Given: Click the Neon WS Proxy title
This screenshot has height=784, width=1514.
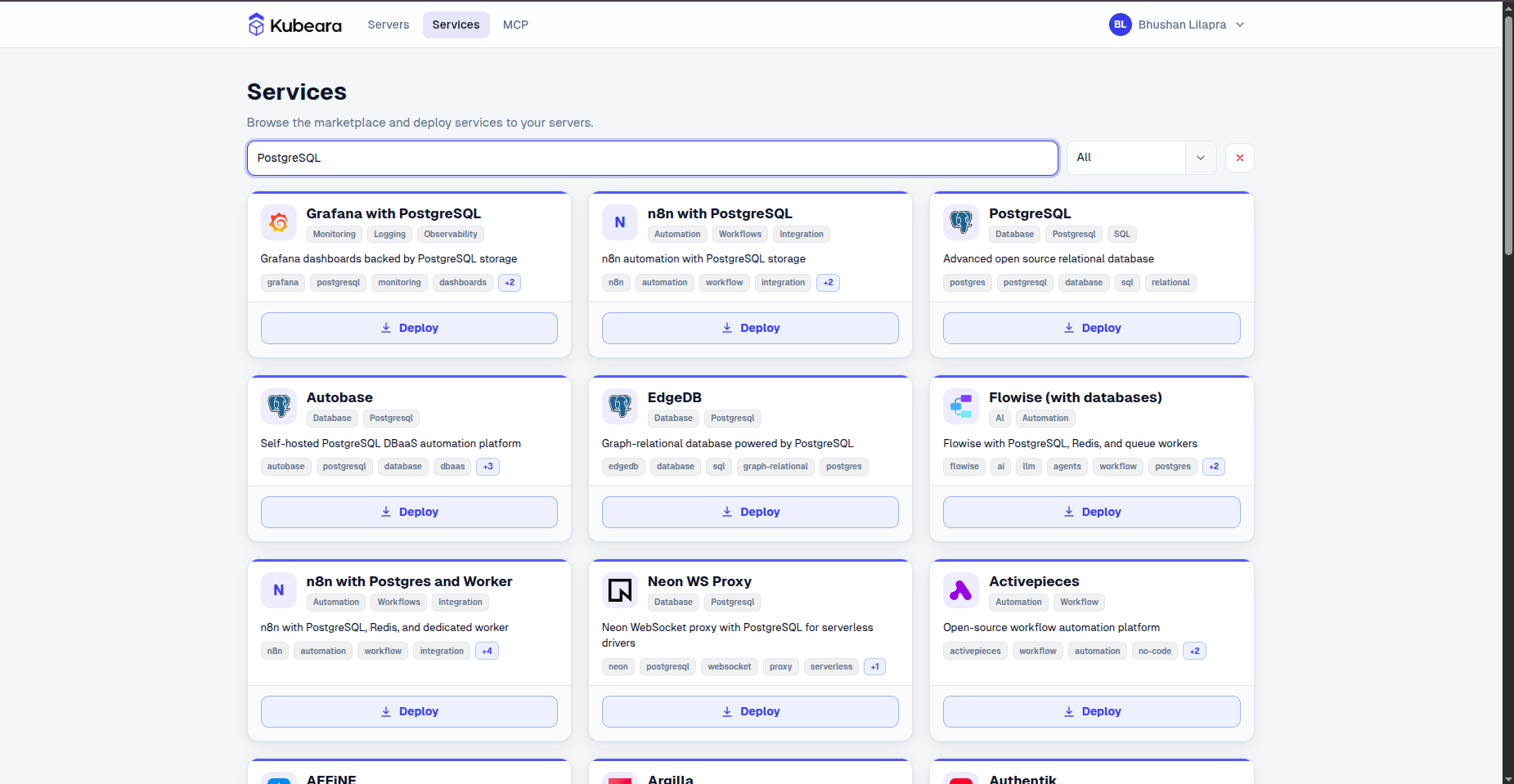Looking at the screenshot, I should [699, 581].
